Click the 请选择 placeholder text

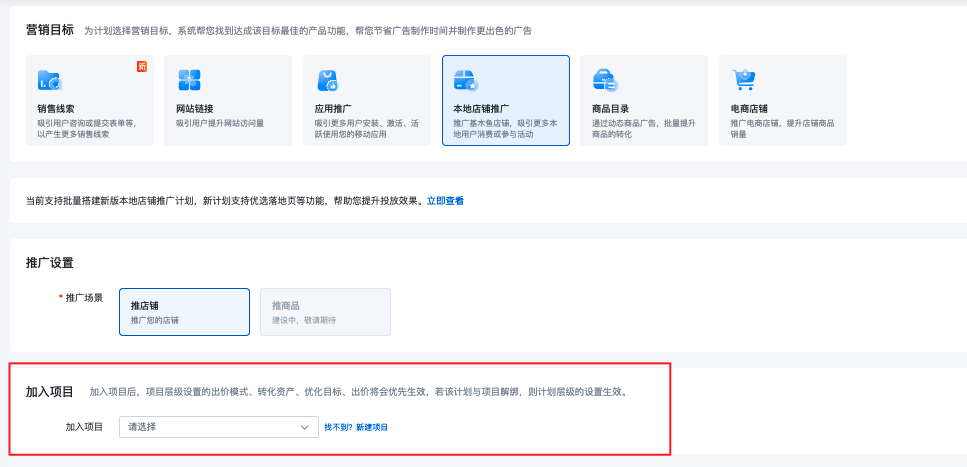pos(142,427)
